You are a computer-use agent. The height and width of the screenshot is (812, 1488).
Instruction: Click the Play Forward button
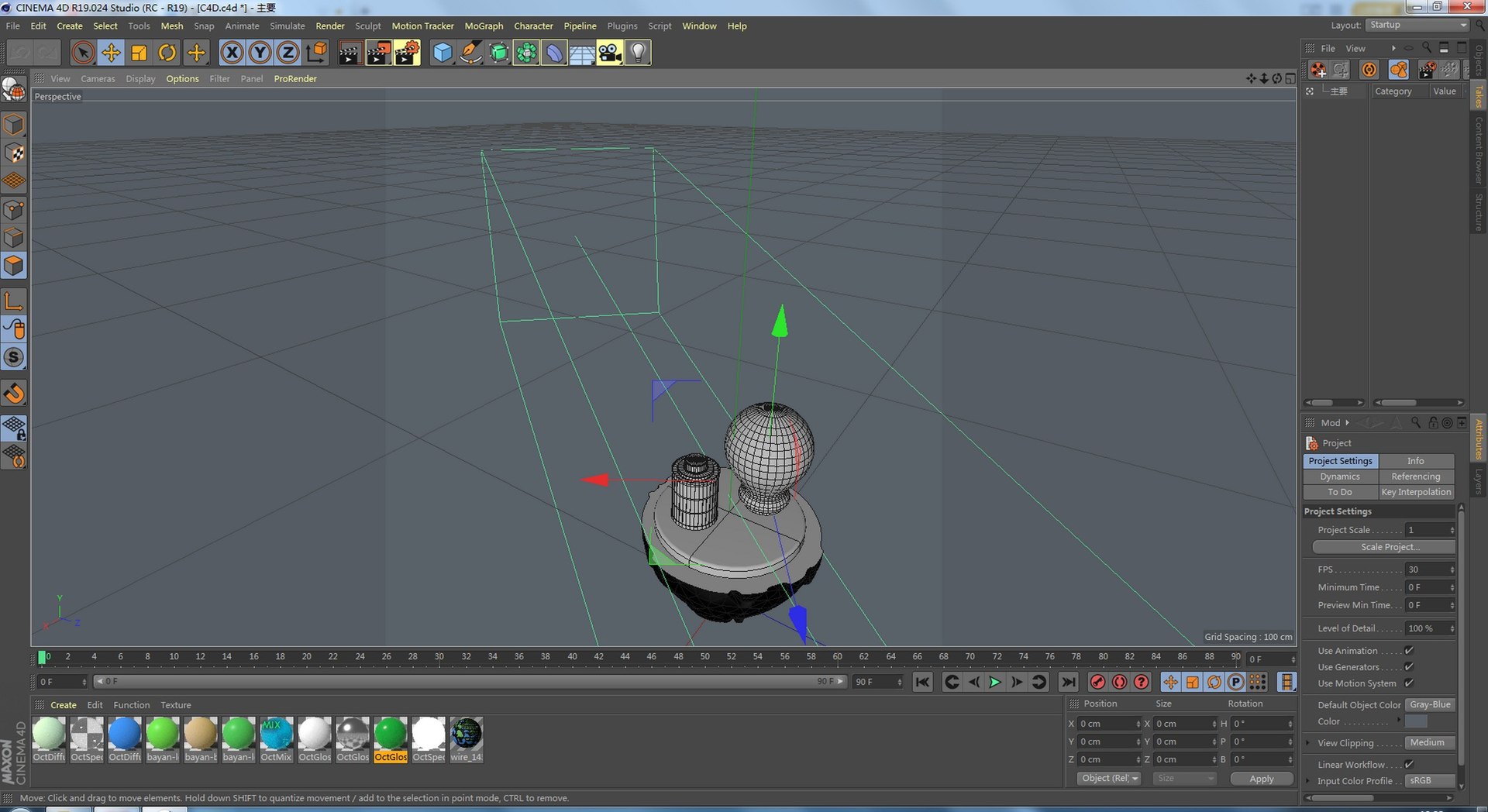pyautogui.click(x=995, y=682)
